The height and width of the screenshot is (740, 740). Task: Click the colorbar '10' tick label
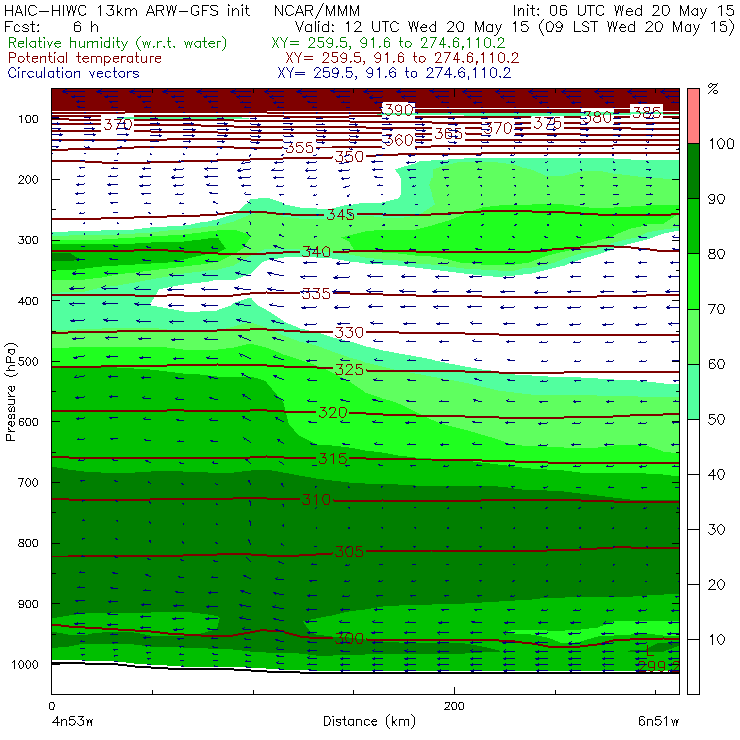pyautogui.click(x=716, y=639)
